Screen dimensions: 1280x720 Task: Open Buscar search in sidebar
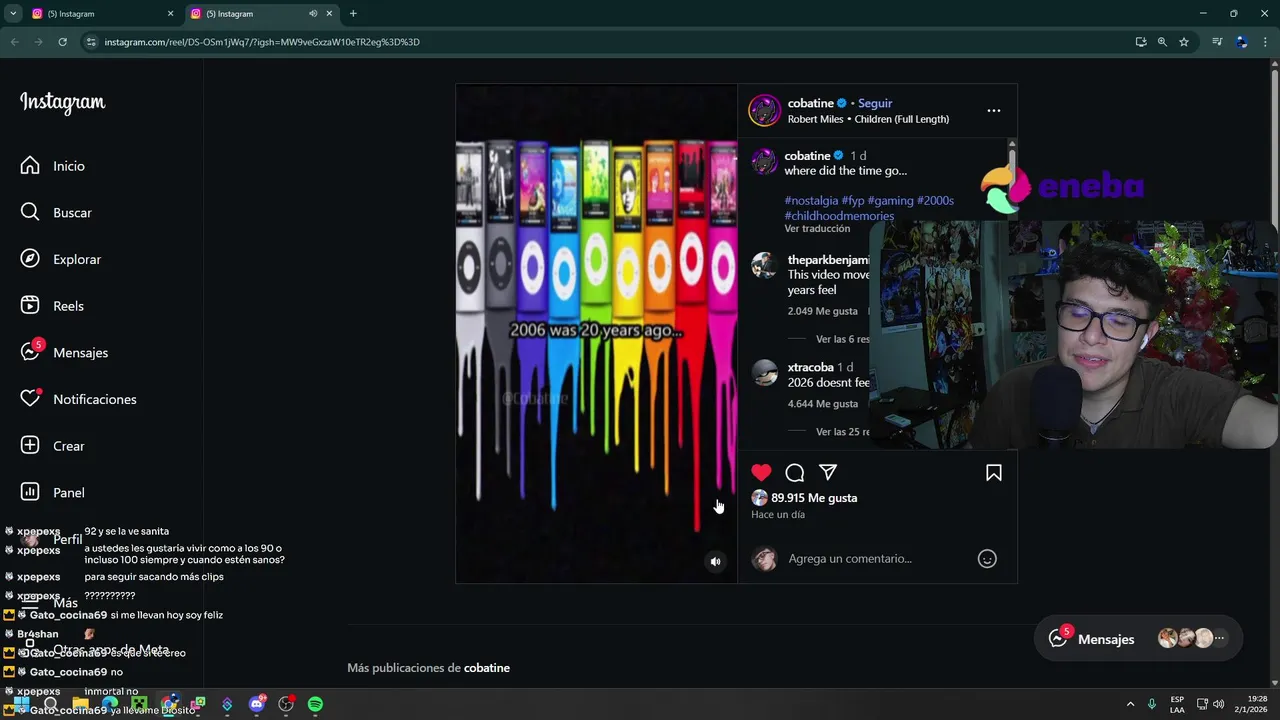click(x=55, y=213)
